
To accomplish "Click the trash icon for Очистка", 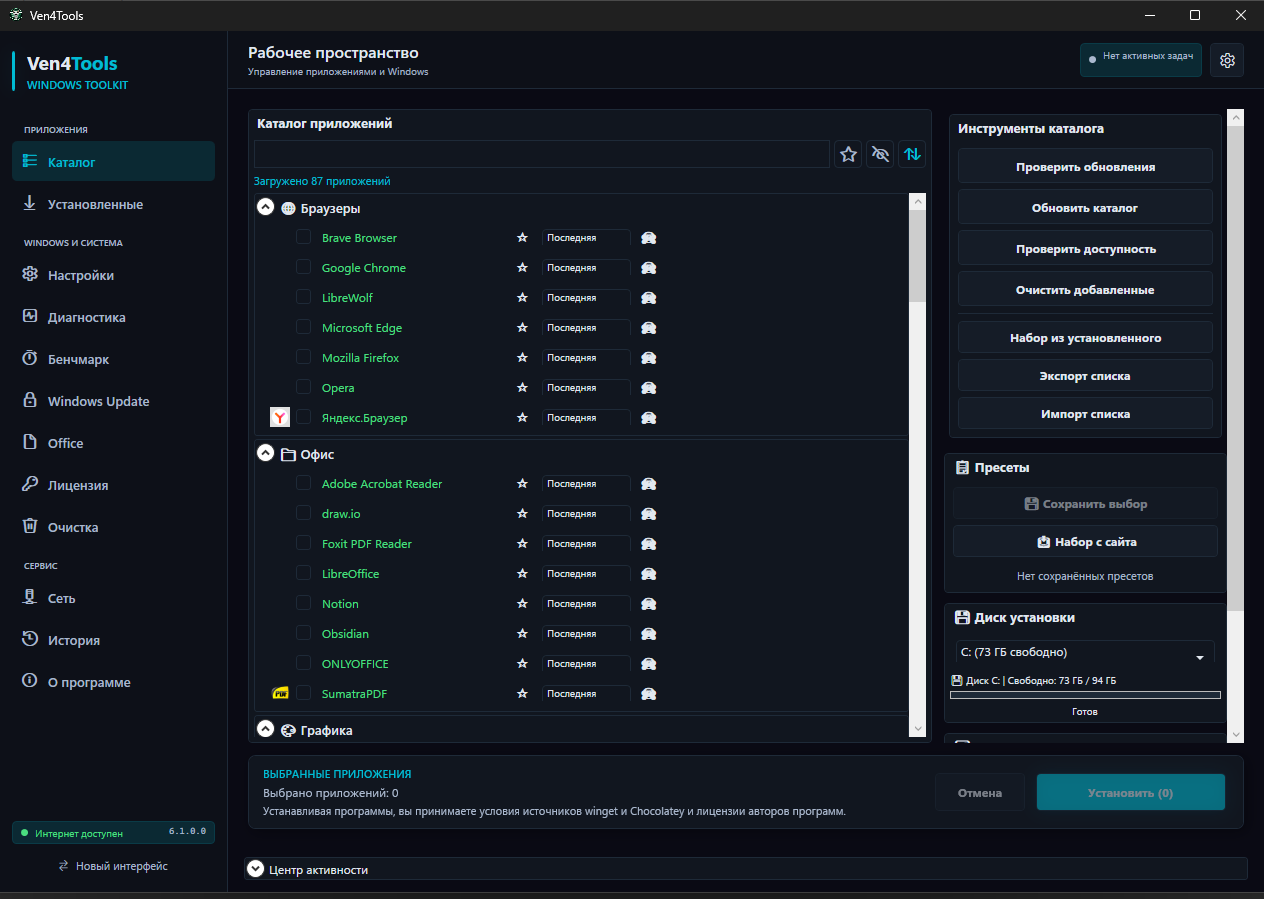I will [30, 527].
